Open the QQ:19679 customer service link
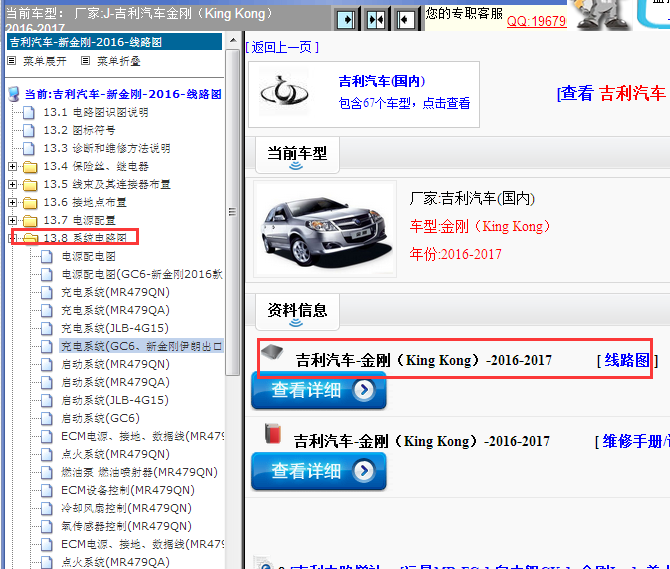 coord(536,21)
